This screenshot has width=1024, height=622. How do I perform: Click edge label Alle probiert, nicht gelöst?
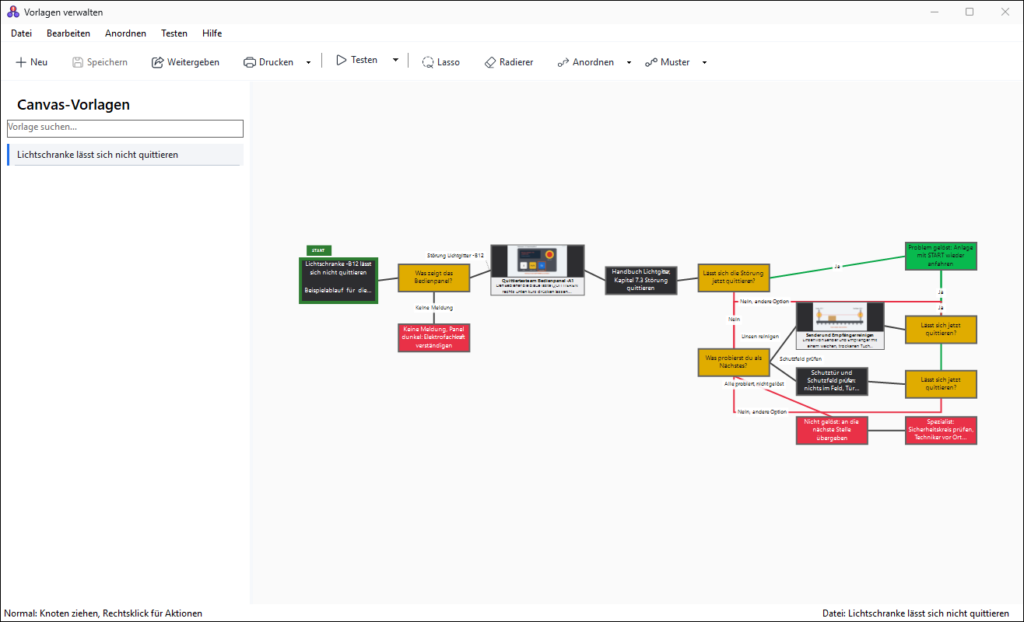click(x=754, y=384)
